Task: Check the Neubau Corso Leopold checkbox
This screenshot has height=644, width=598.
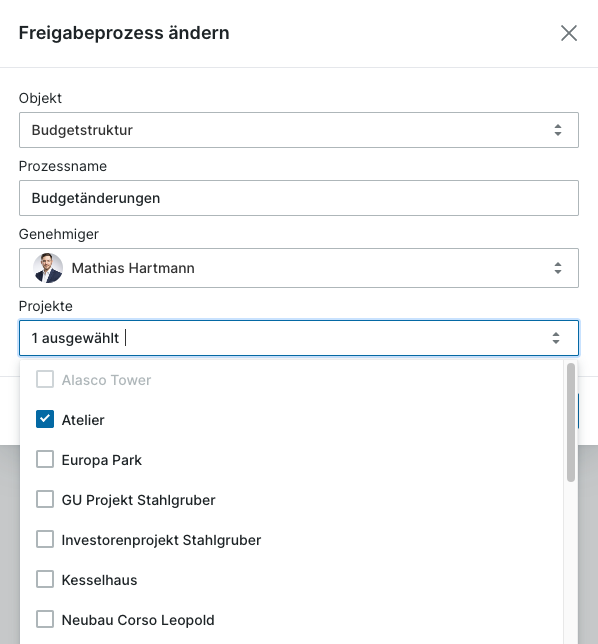Action: coord(45,619)
